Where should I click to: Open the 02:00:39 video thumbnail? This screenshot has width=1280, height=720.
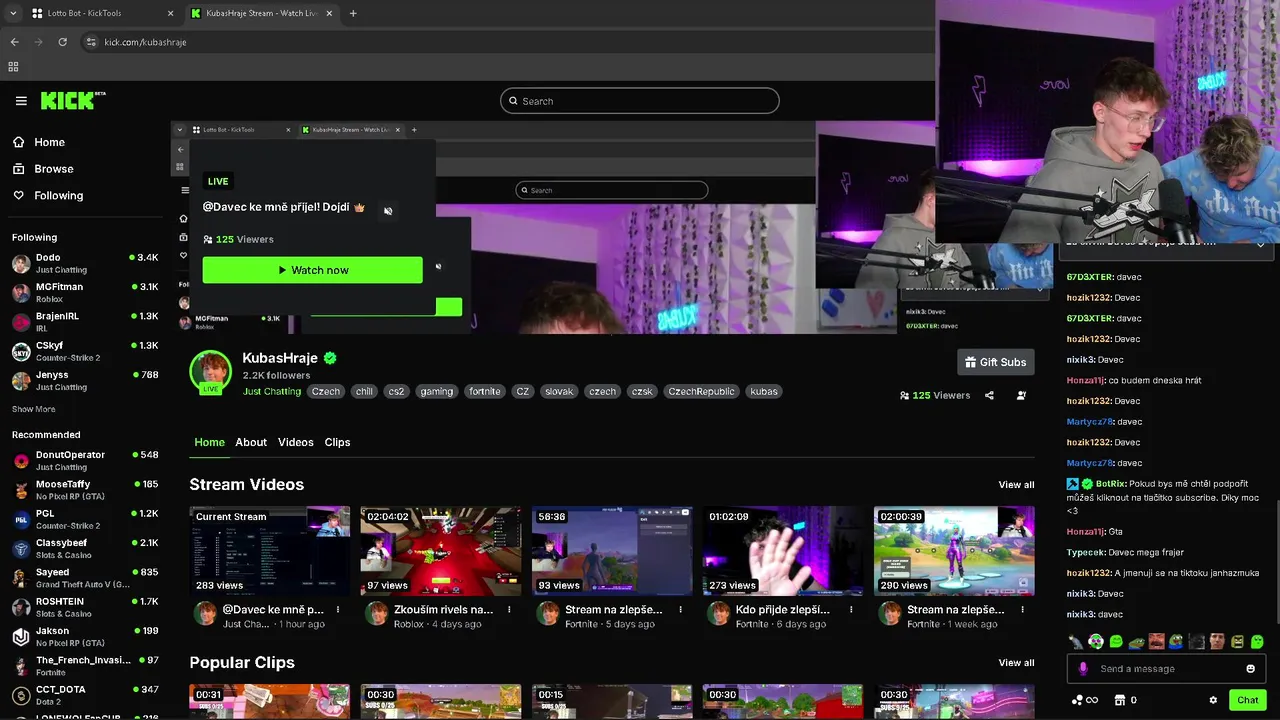[954, 551]
